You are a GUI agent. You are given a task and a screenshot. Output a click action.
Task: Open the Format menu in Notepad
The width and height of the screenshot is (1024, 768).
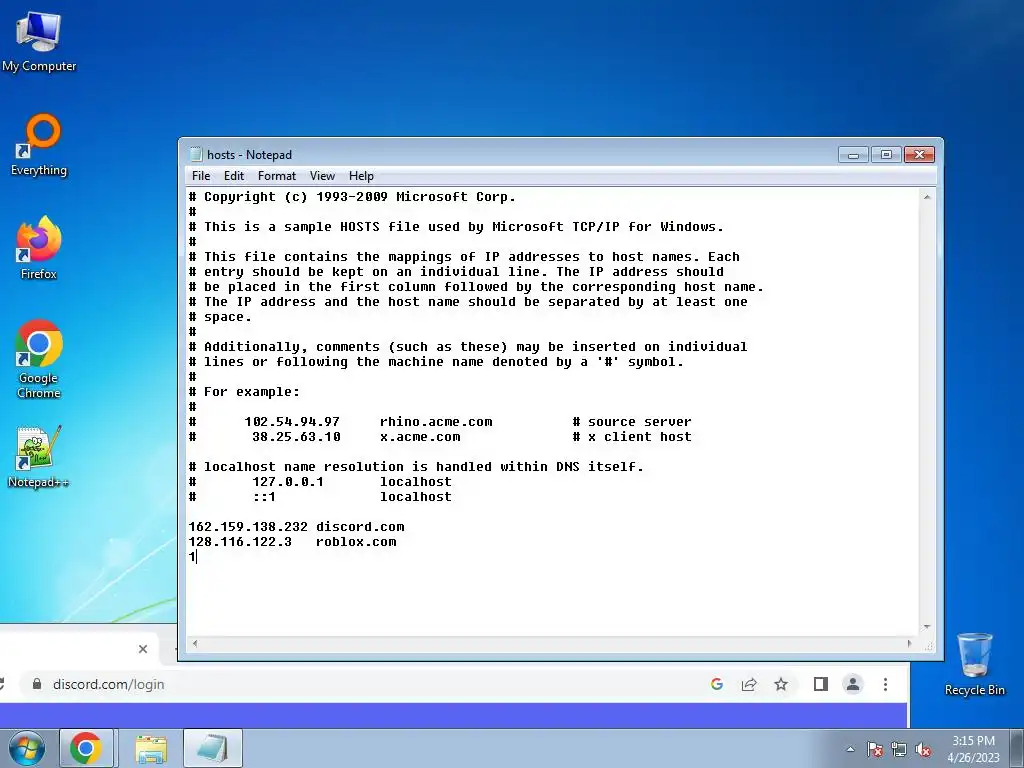click(x=276, y=176)
